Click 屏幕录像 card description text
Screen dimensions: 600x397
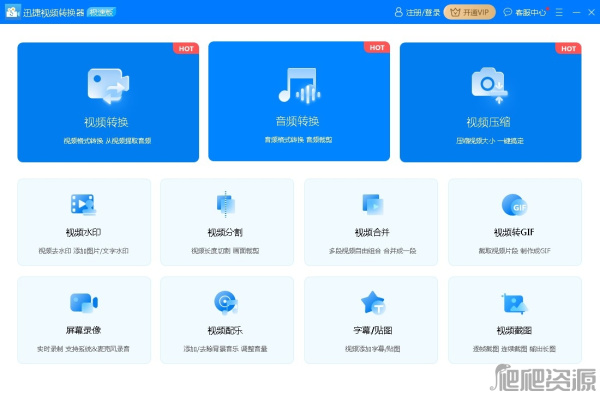point(83,349)
